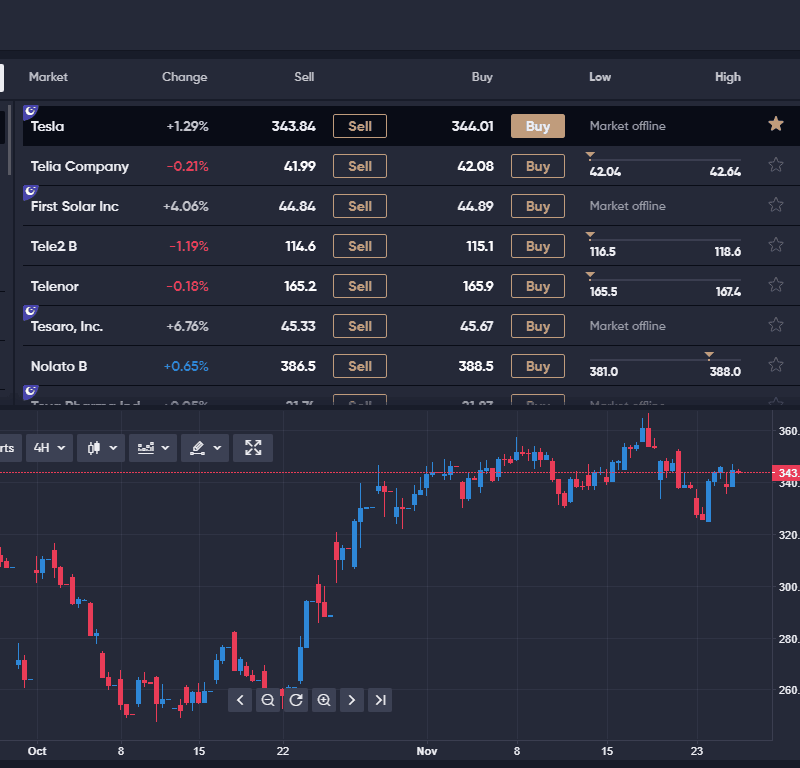Select the Tesla market row name
Image resolution: width=800 pixels, height=768 pixels.
tap(47, 127)
